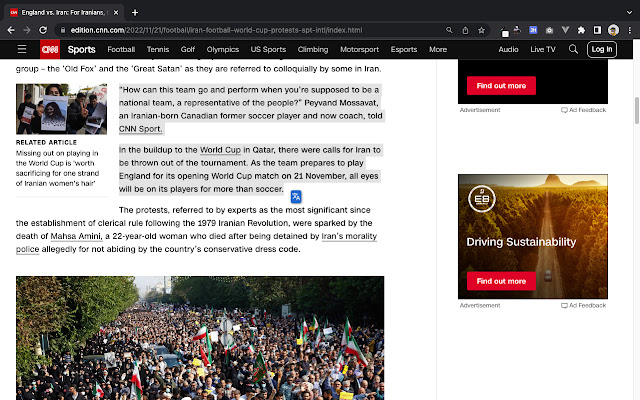View site information lock icon
This screenshot has height=400, width=640.
pyautogui.click(x=62, y=30)
